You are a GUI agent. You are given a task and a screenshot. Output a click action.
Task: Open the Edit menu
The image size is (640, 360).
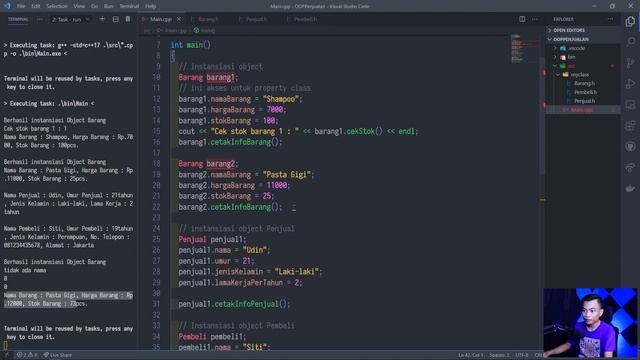tap(36, 6)
